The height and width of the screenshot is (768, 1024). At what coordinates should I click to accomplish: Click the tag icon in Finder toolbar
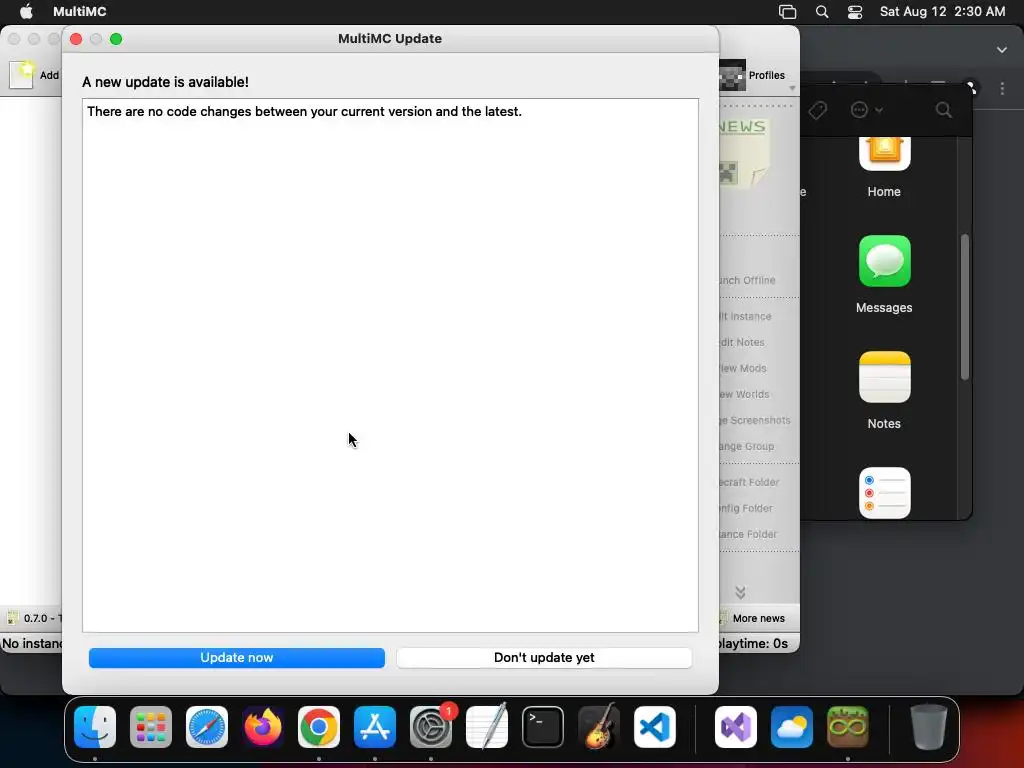tap(817, 110)
